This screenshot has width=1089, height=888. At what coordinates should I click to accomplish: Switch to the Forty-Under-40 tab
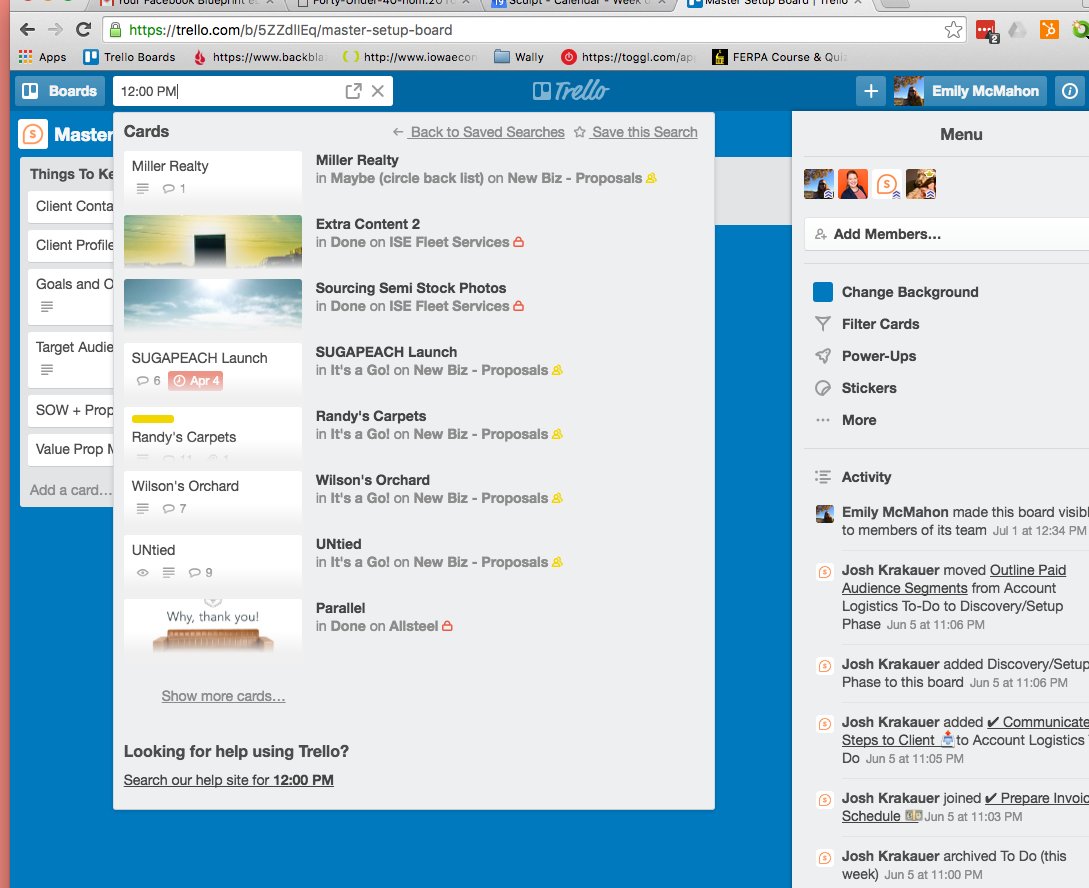[x=383, y=3]
